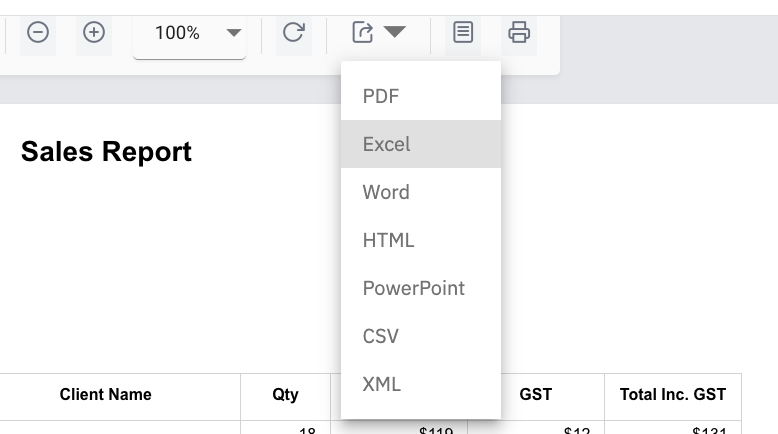Click the Qty column header

(285, 395)
